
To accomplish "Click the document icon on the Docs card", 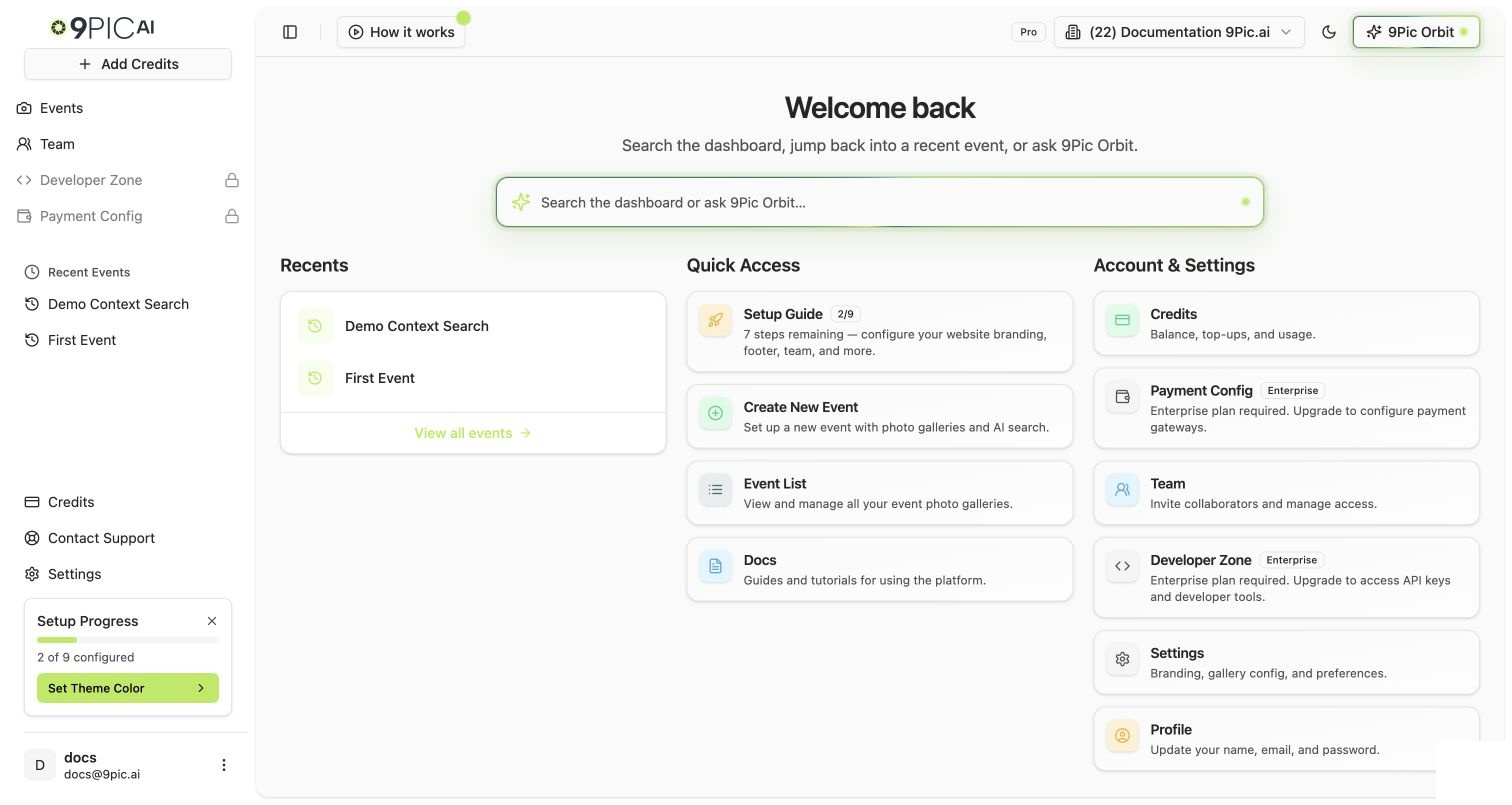I will [716, 566].
